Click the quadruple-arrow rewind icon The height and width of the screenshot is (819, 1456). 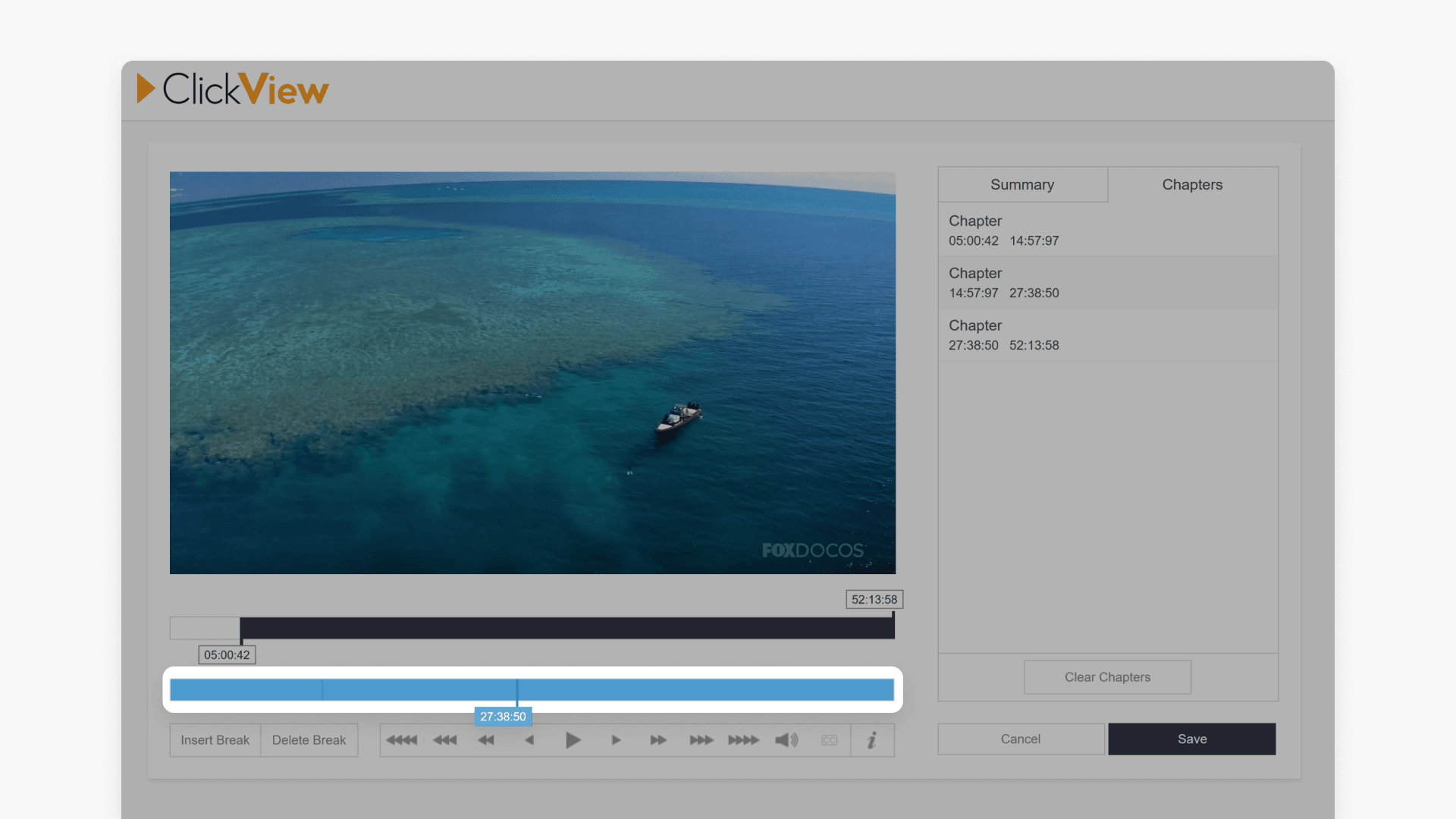coord(402,740)
